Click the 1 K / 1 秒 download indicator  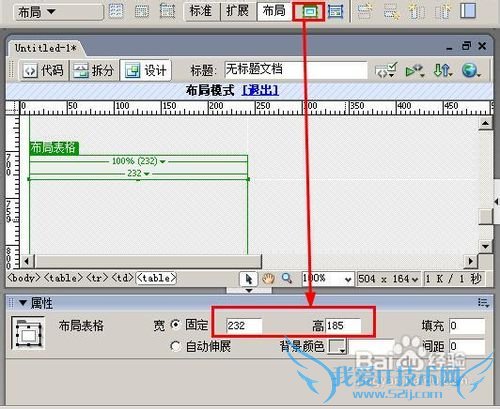click(455, 279)
